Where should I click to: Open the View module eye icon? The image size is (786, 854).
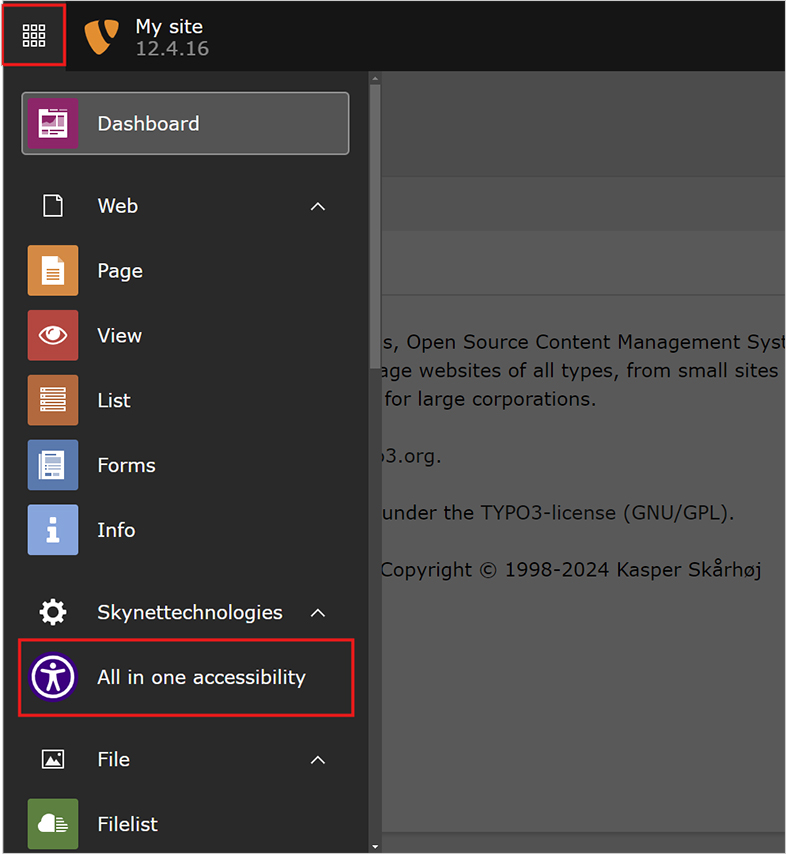coord(53,336)
